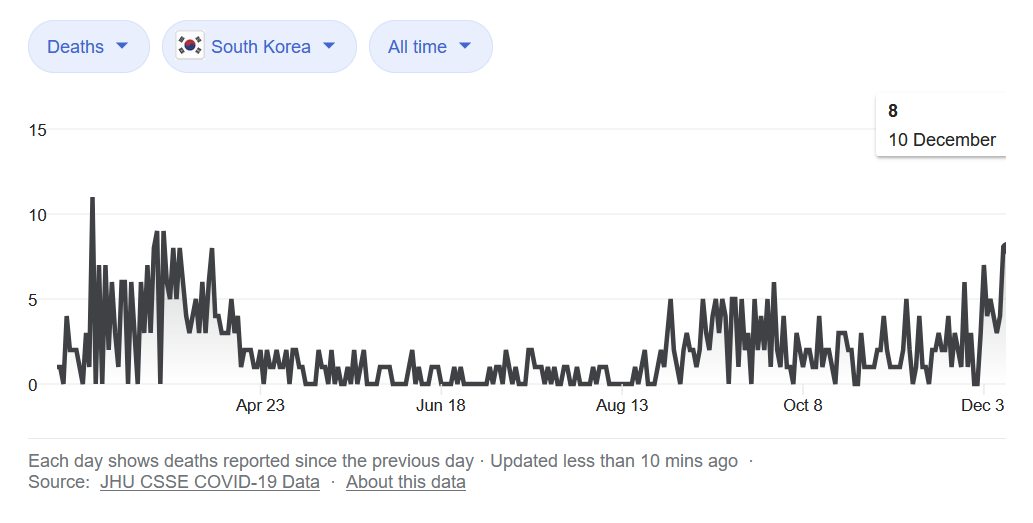1033x523 pixels.
Task: Click the Aug 13 axis label
Action: tap(622, 405)
